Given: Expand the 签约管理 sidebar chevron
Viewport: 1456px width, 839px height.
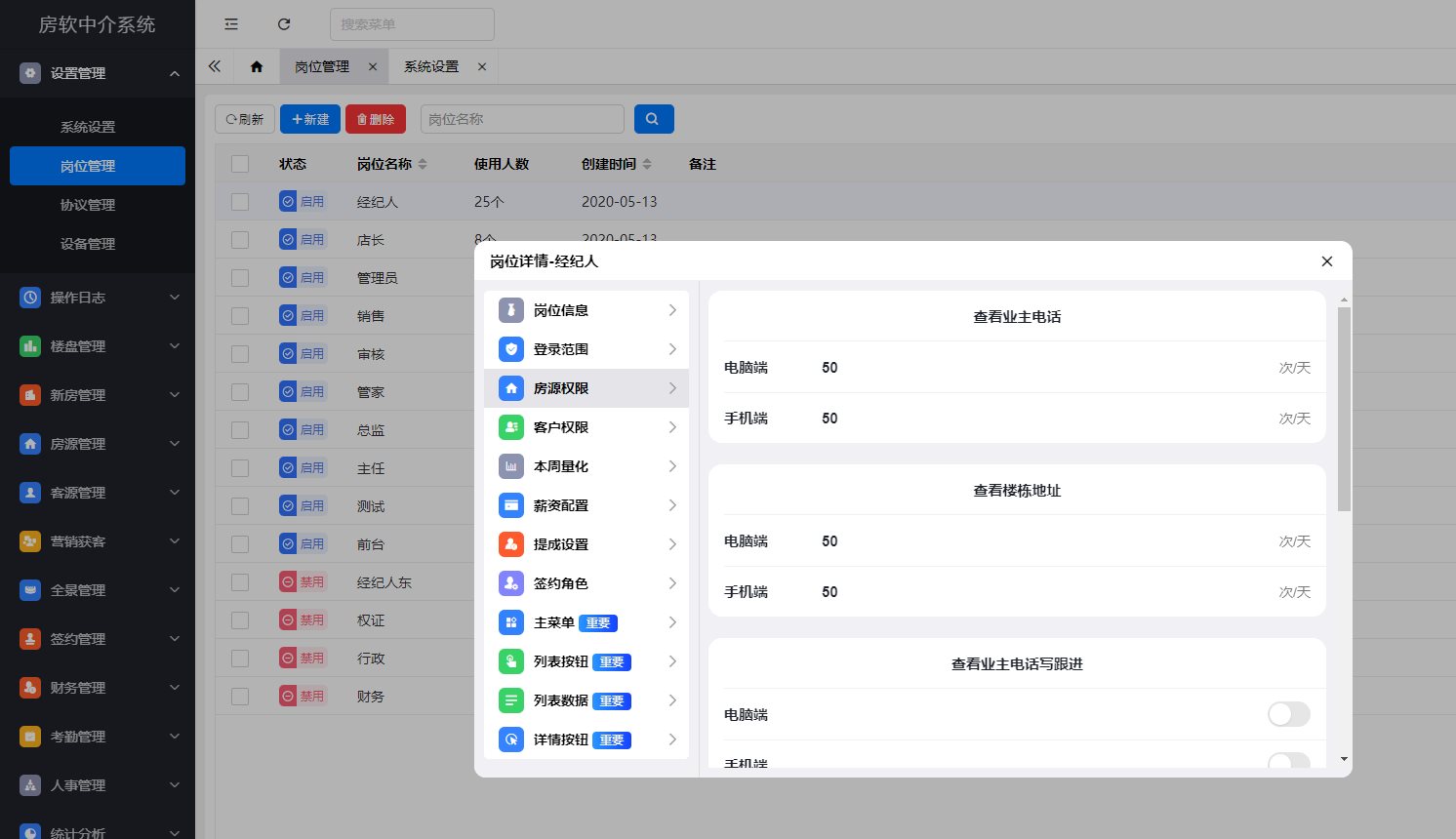Looking at the screenshot, I should click(x=175, y=639).
